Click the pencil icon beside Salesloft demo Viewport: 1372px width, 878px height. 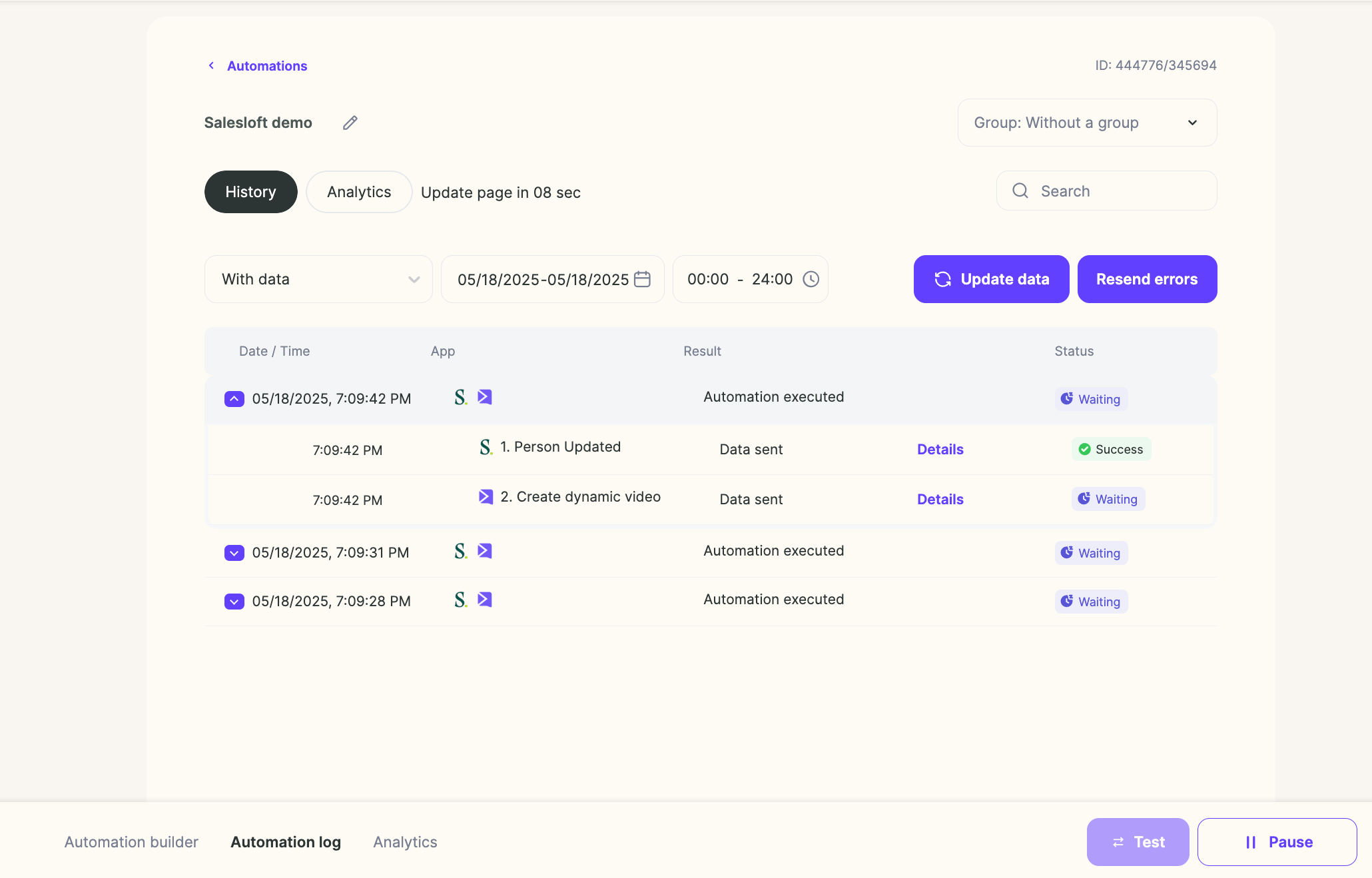click(350, 123)
